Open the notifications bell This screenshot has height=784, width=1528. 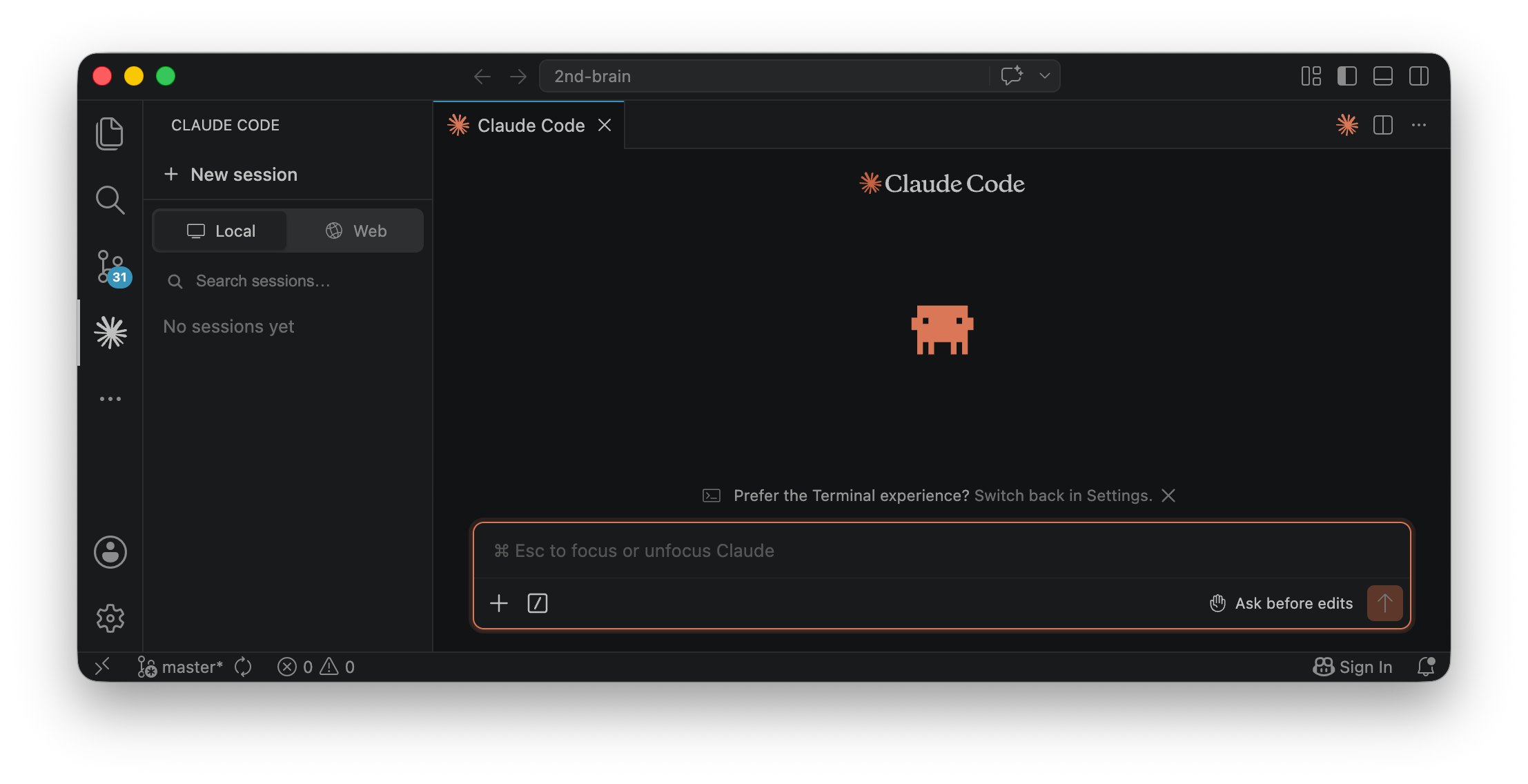[1426, 667]
